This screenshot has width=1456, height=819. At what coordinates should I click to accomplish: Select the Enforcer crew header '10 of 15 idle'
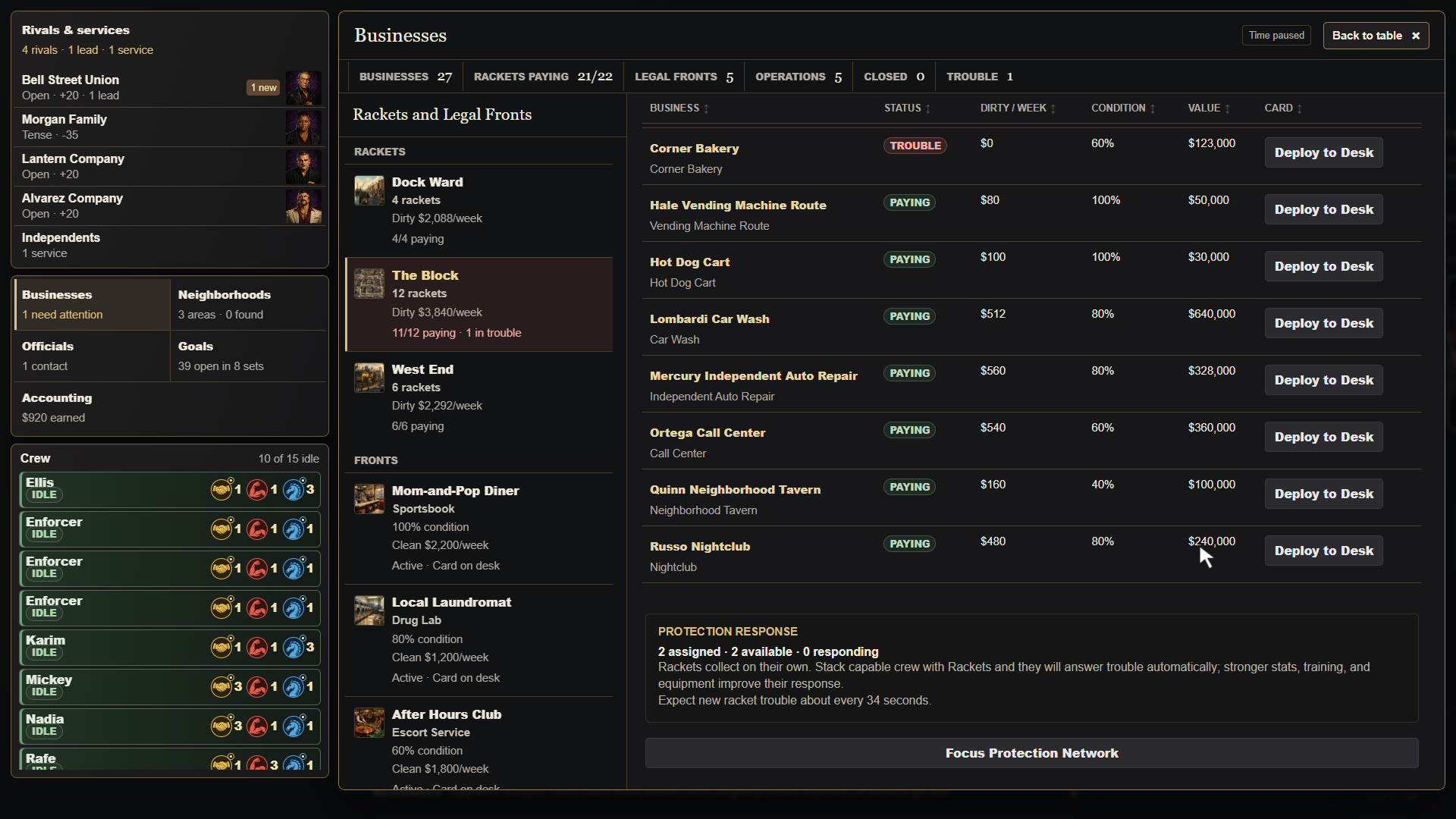(288, 459)
